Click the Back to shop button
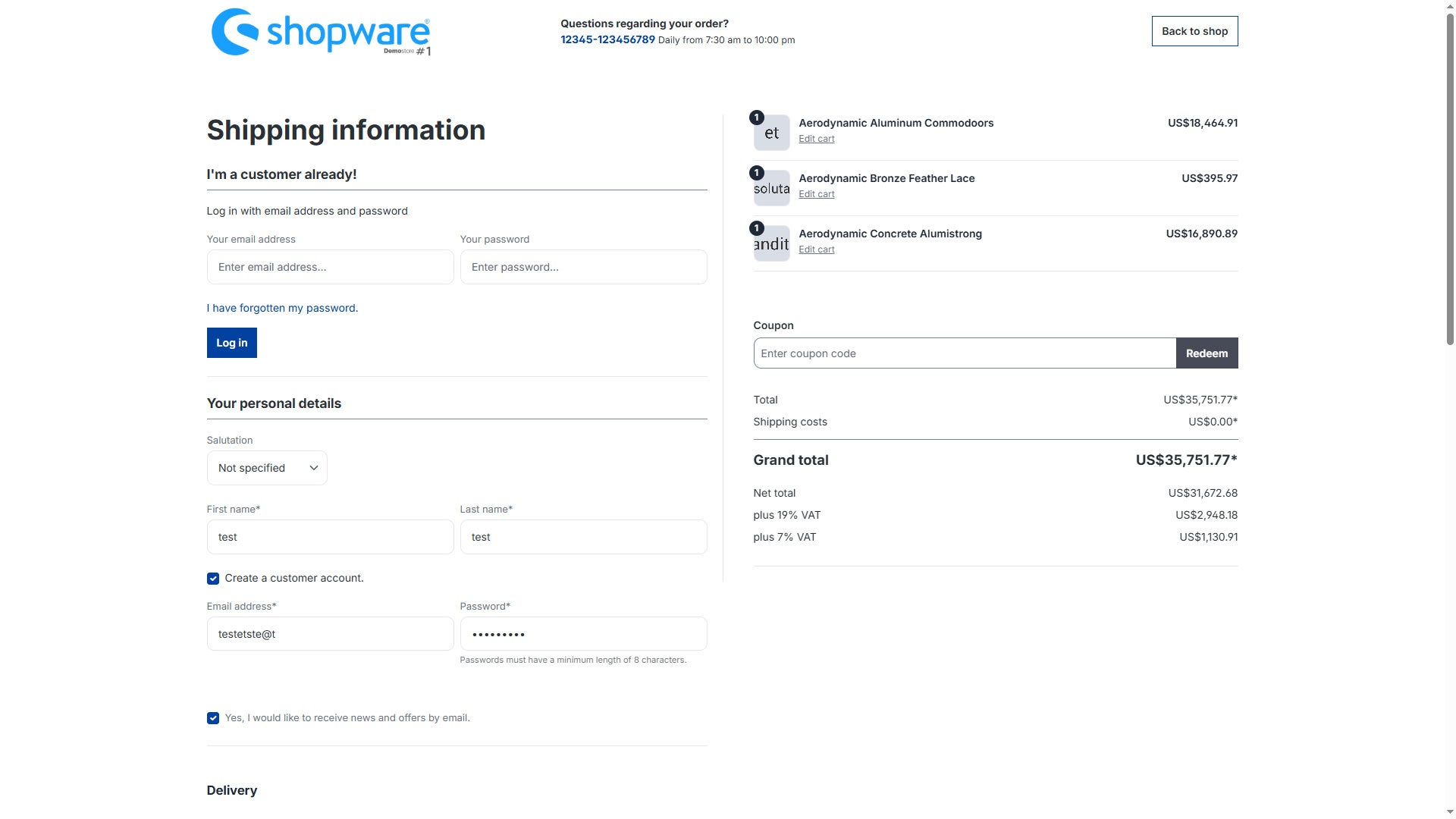 click(1194, 31)
